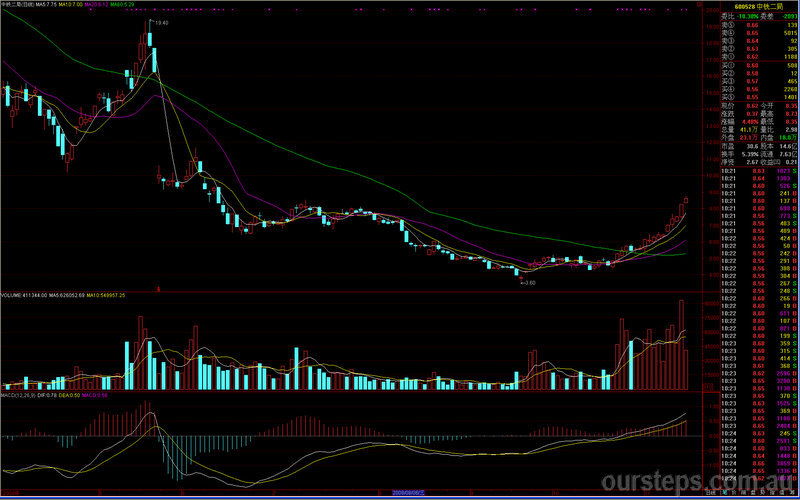Click the 收益 value 0.21

pos(791,162)
